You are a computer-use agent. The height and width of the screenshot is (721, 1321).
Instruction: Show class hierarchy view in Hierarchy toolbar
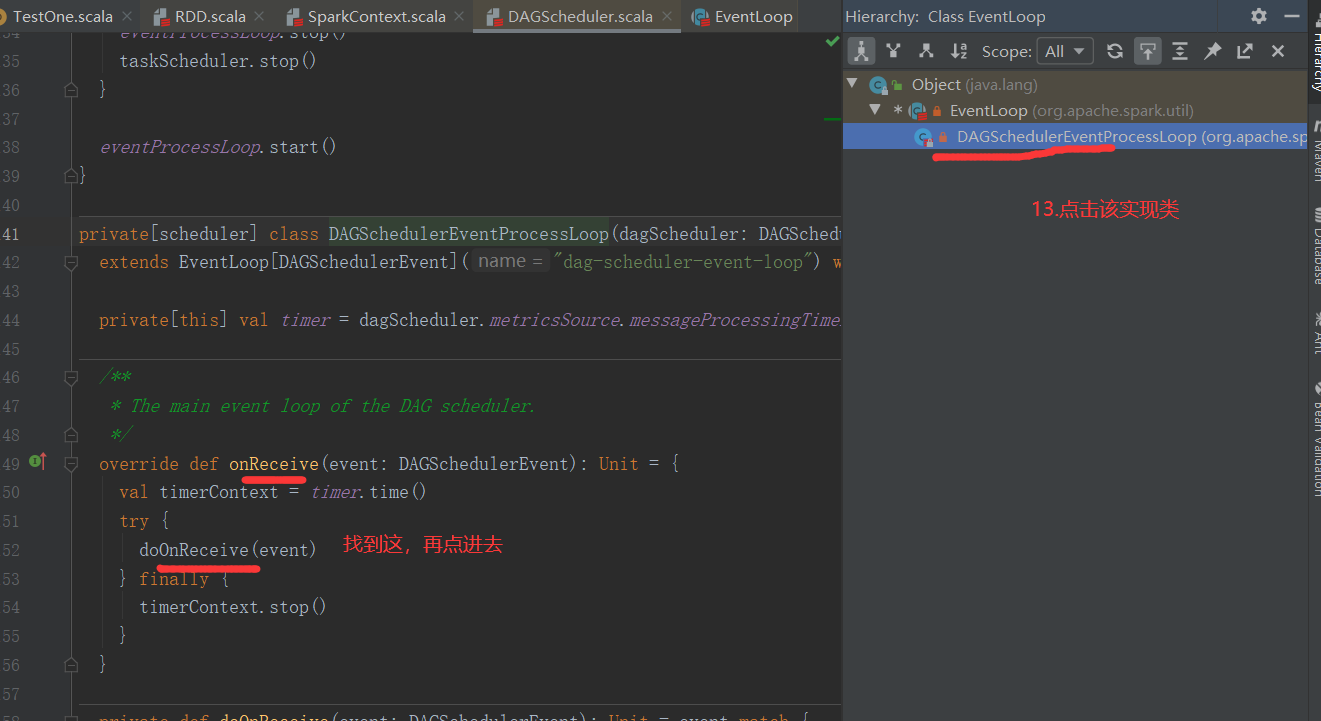[x=861, y=51]
